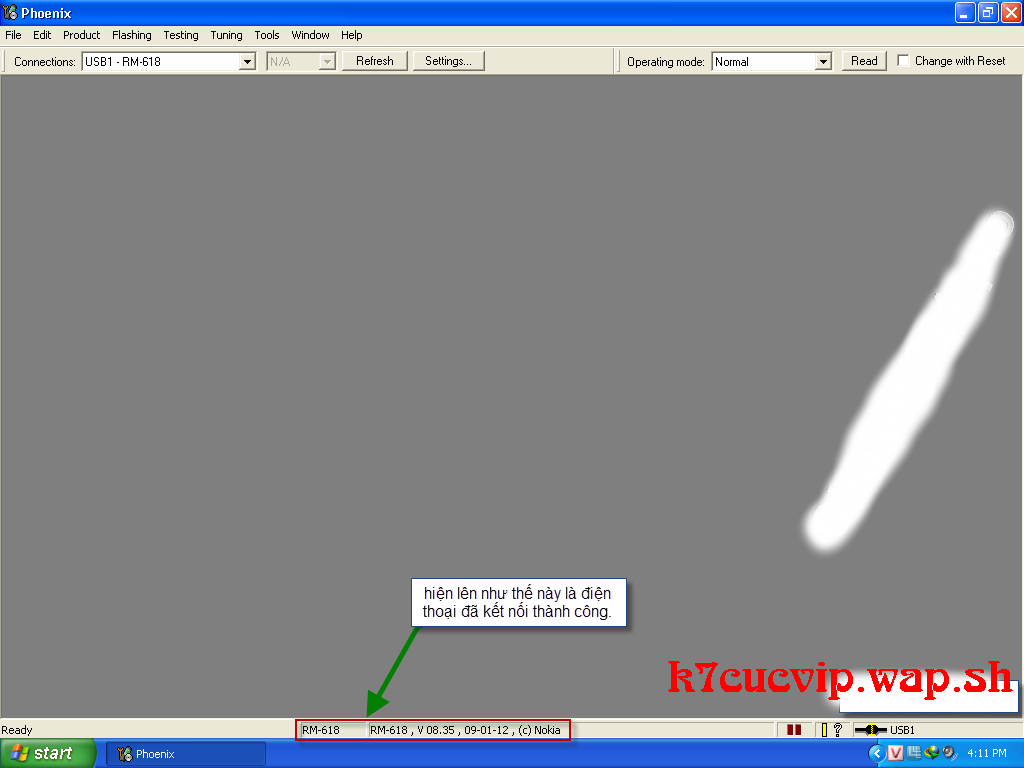
Task: Click the network globe tray icon
Action: point(931,753)
